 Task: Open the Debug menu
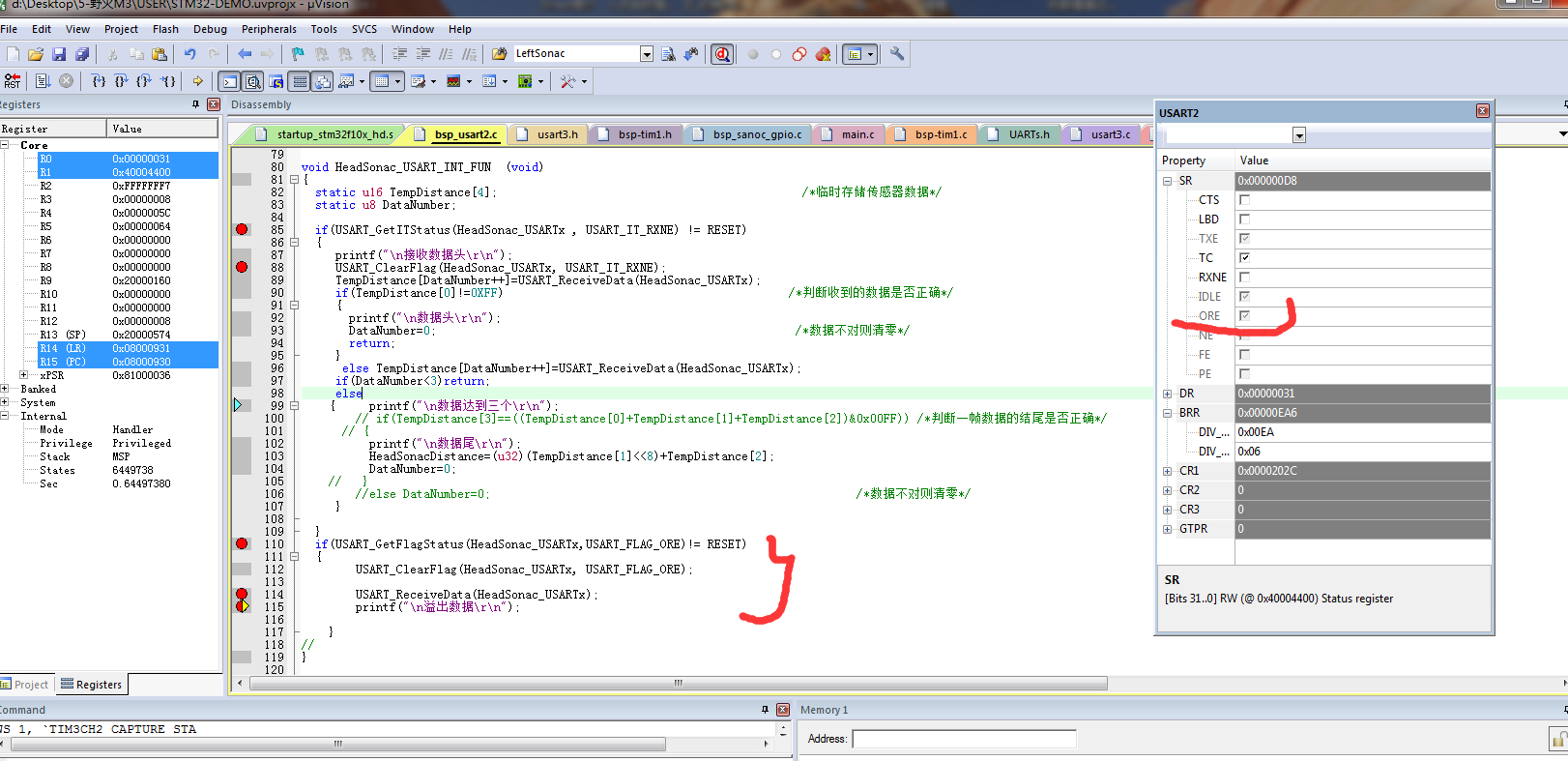pos(210,29)
